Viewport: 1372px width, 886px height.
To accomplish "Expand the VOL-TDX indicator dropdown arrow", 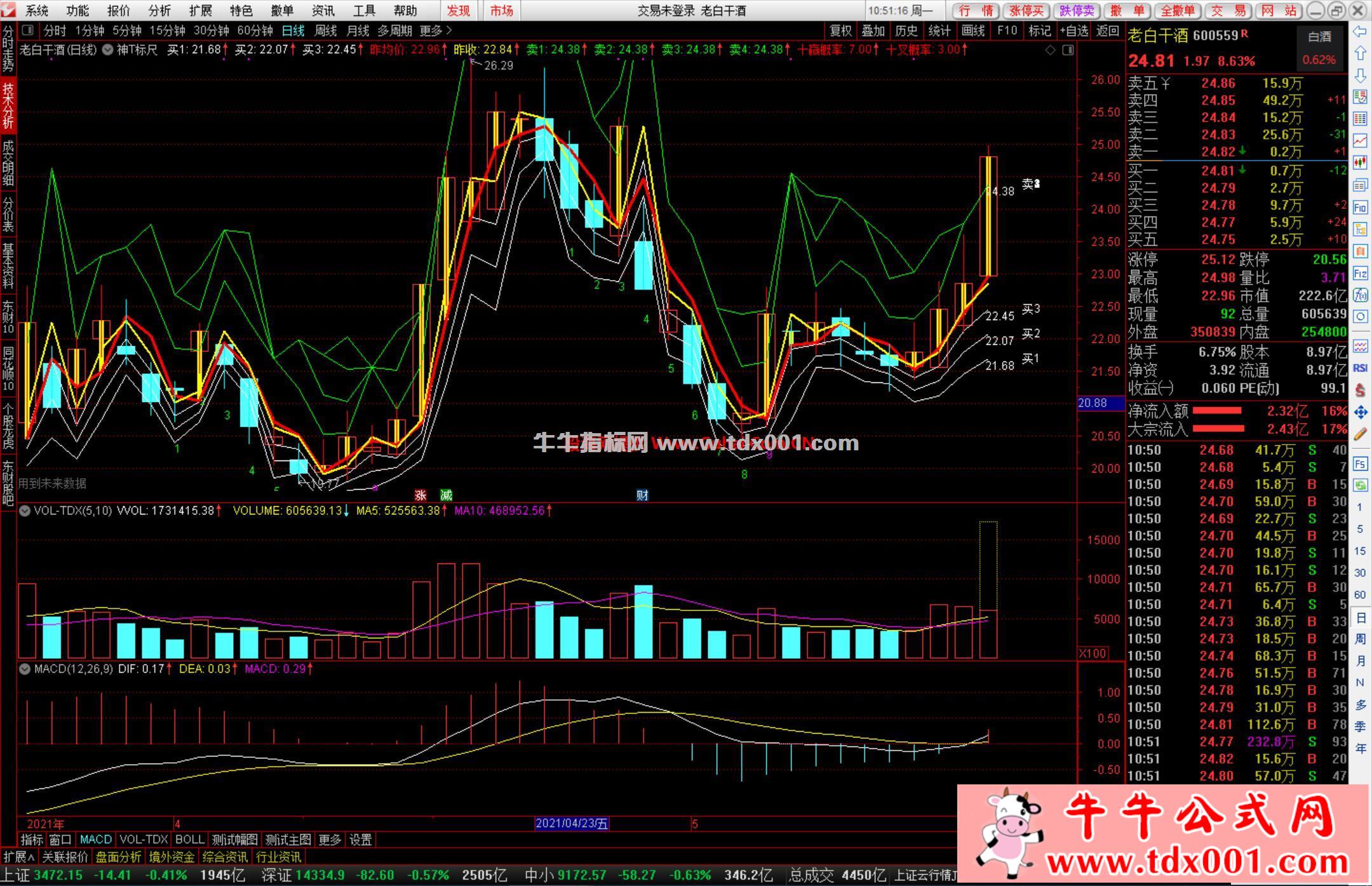I will point(25,511).
